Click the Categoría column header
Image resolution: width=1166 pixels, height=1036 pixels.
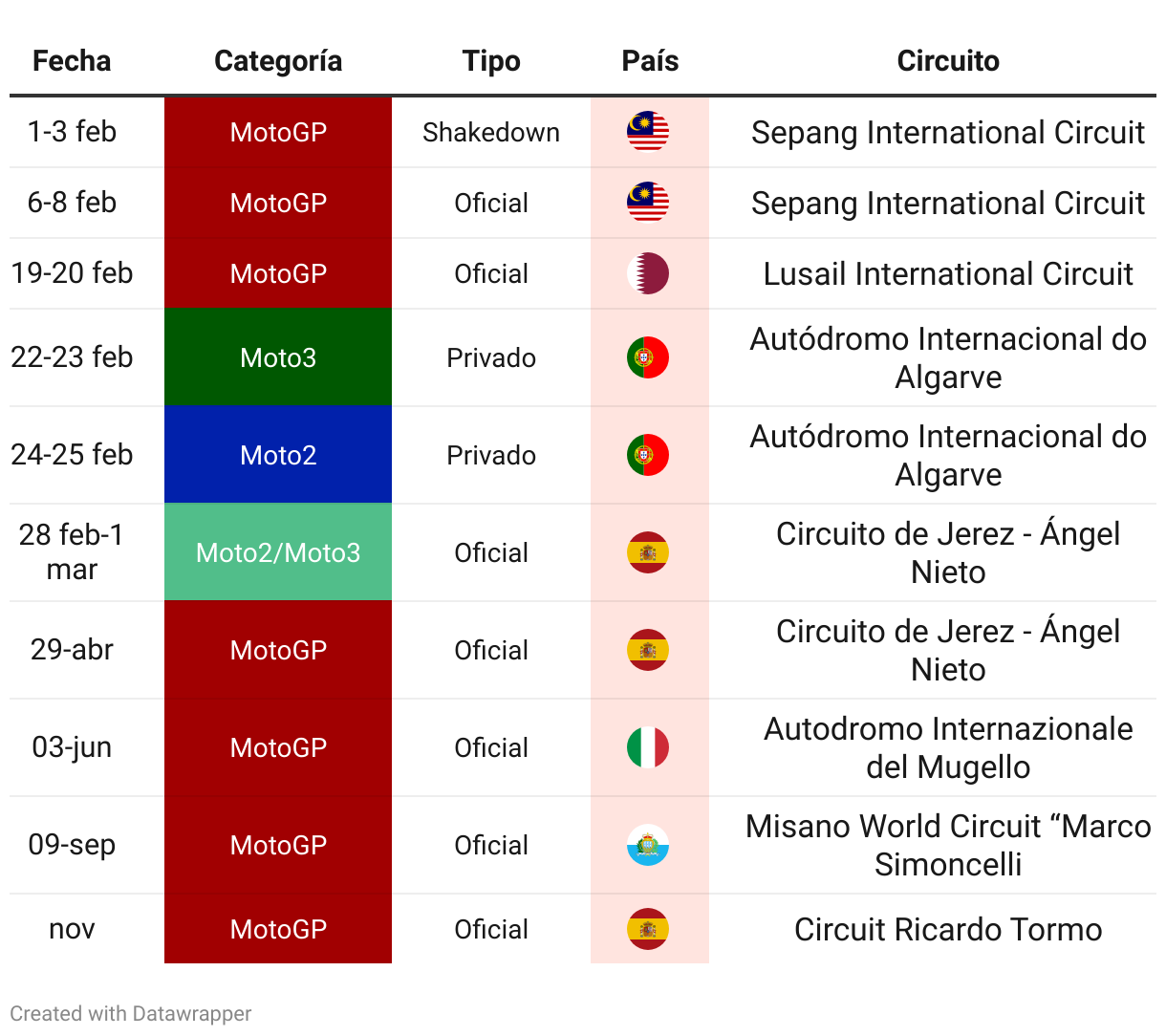(x=278, y=61)
